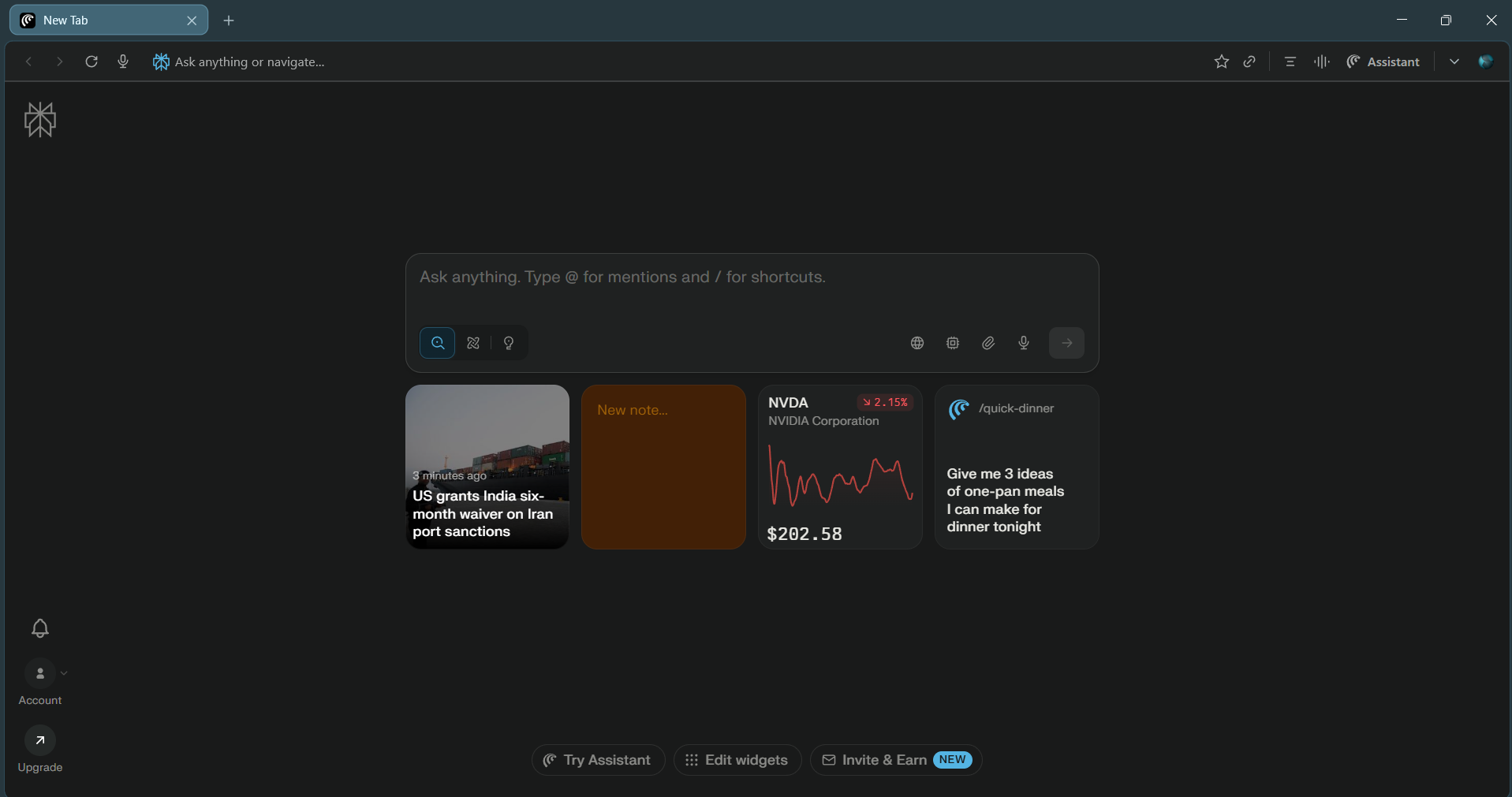Image resolution: width=1512 pixels, height=797 pixels.
Task: Bookmark the page with the star icon
Action: (1221, 61)
